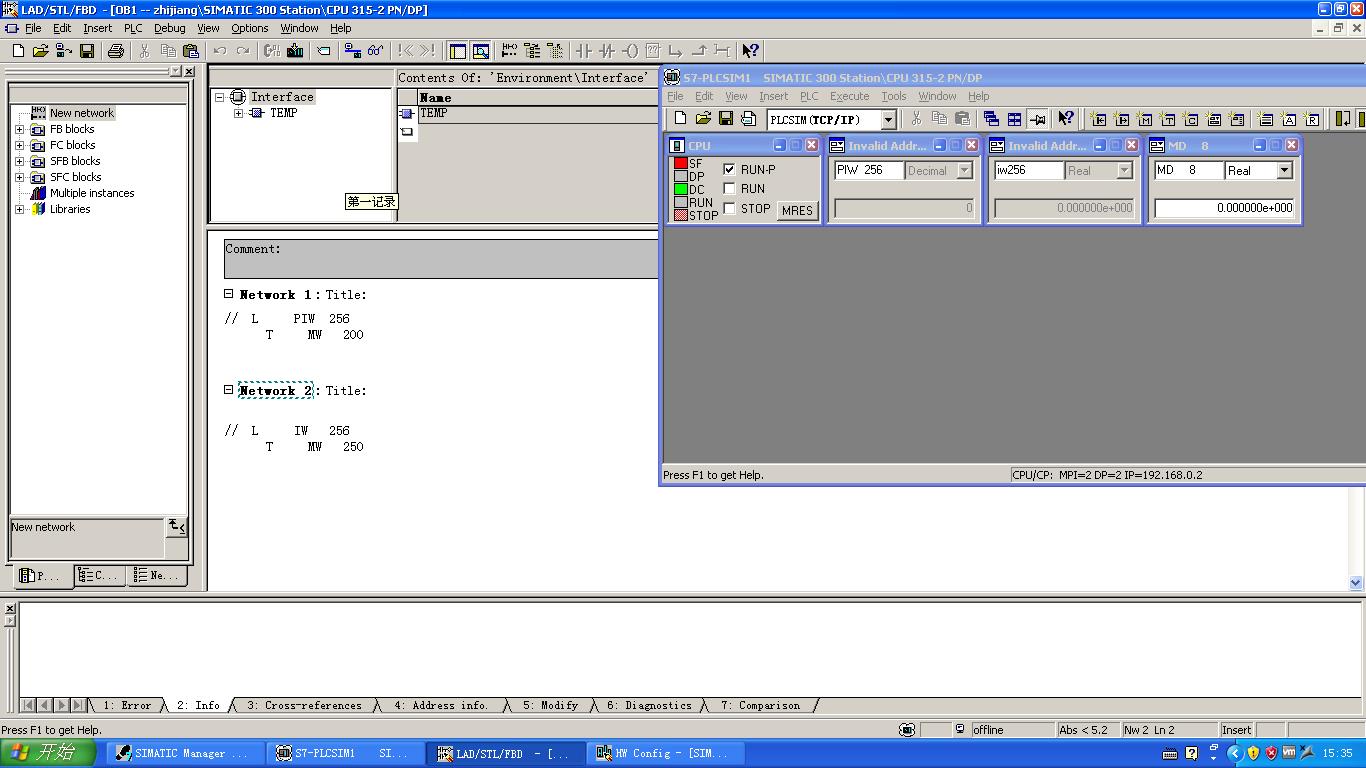Click the Windows Start button

pyautogui.click(x=48, y=753)
